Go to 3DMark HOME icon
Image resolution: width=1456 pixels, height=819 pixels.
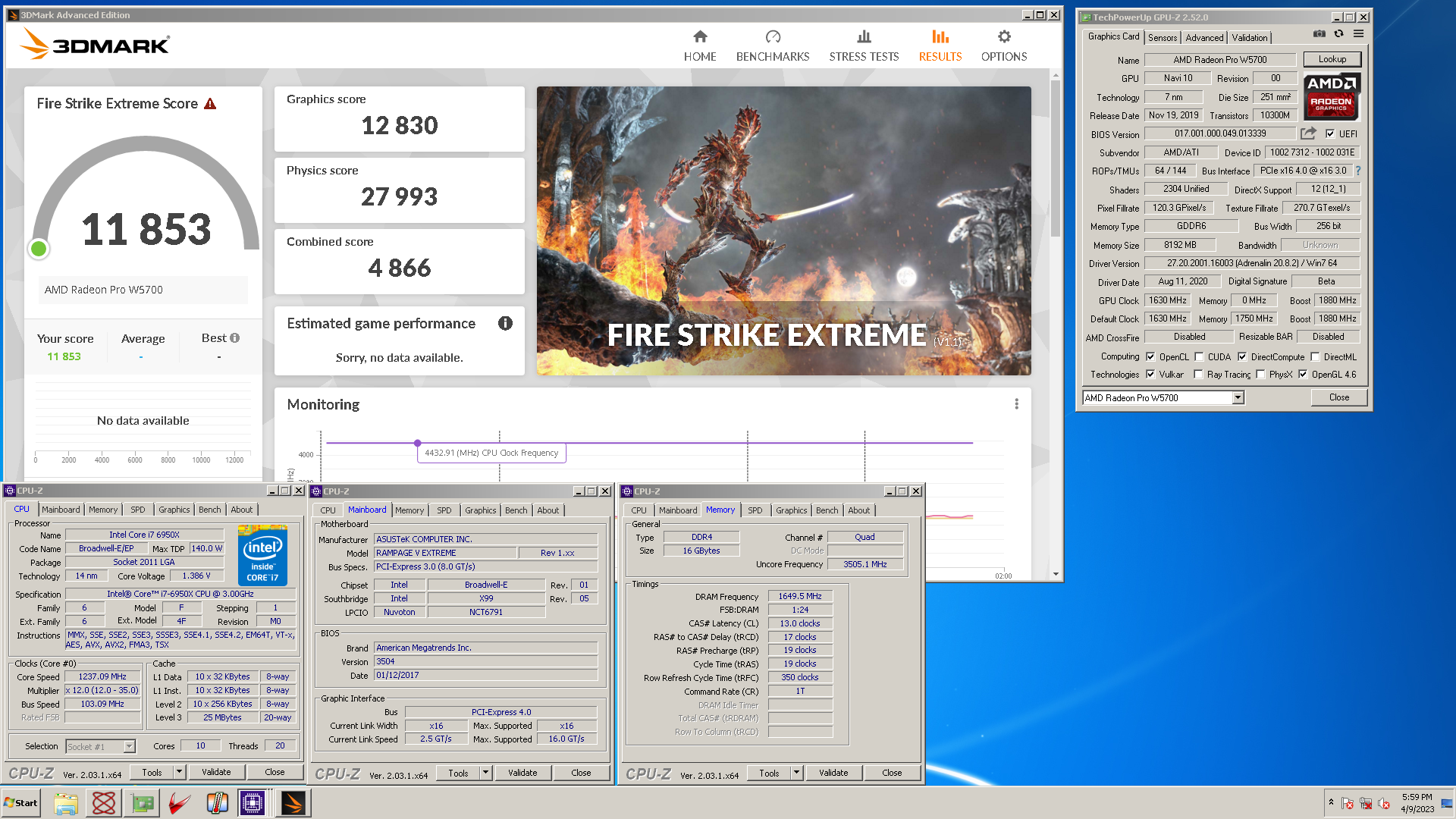pyautogui.click(x=700, y=36)
